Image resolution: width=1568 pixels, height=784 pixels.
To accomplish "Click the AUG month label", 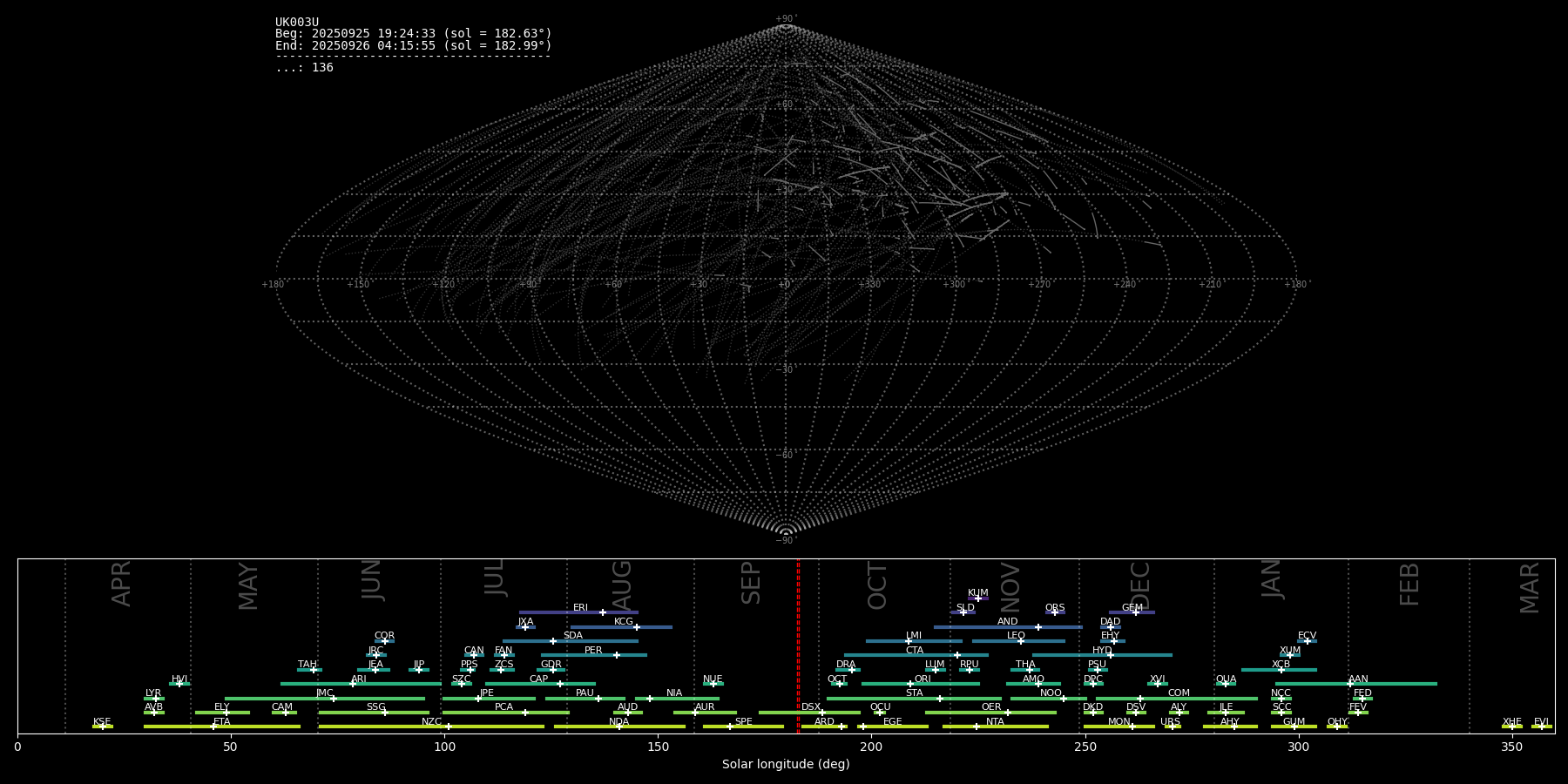I will tap(622, 585).
